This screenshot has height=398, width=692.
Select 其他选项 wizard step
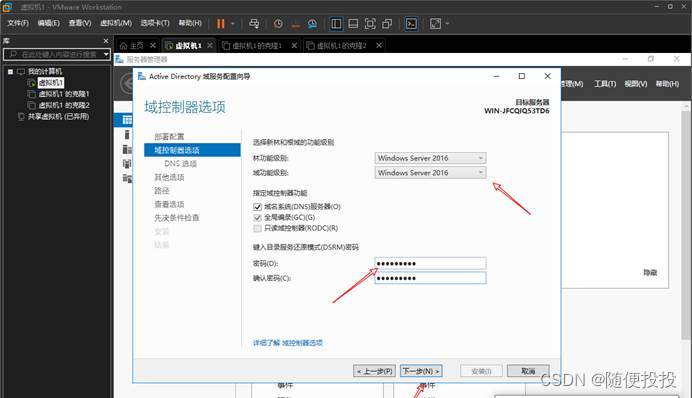tap(169, 177)
